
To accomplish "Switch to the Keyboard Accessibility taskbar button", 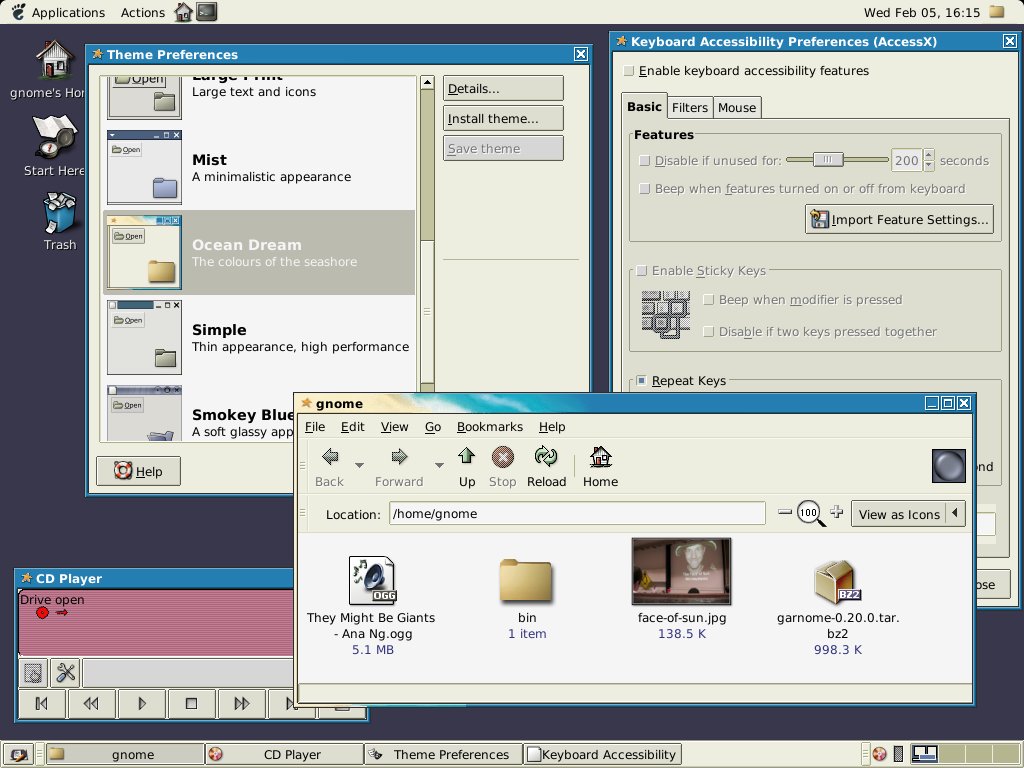I will click(603, 754).
